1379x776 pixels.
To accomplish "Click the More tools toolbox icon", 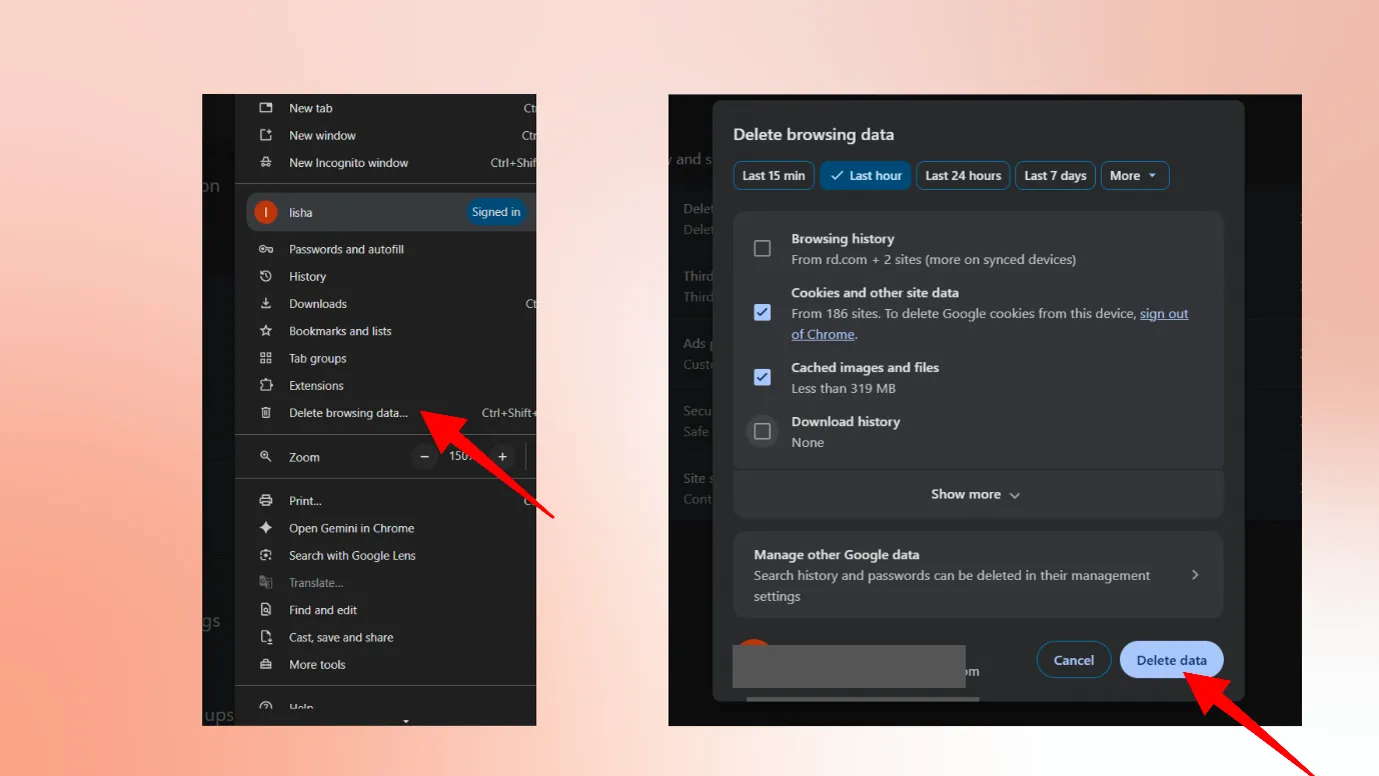I will click(x=266, y=664).
